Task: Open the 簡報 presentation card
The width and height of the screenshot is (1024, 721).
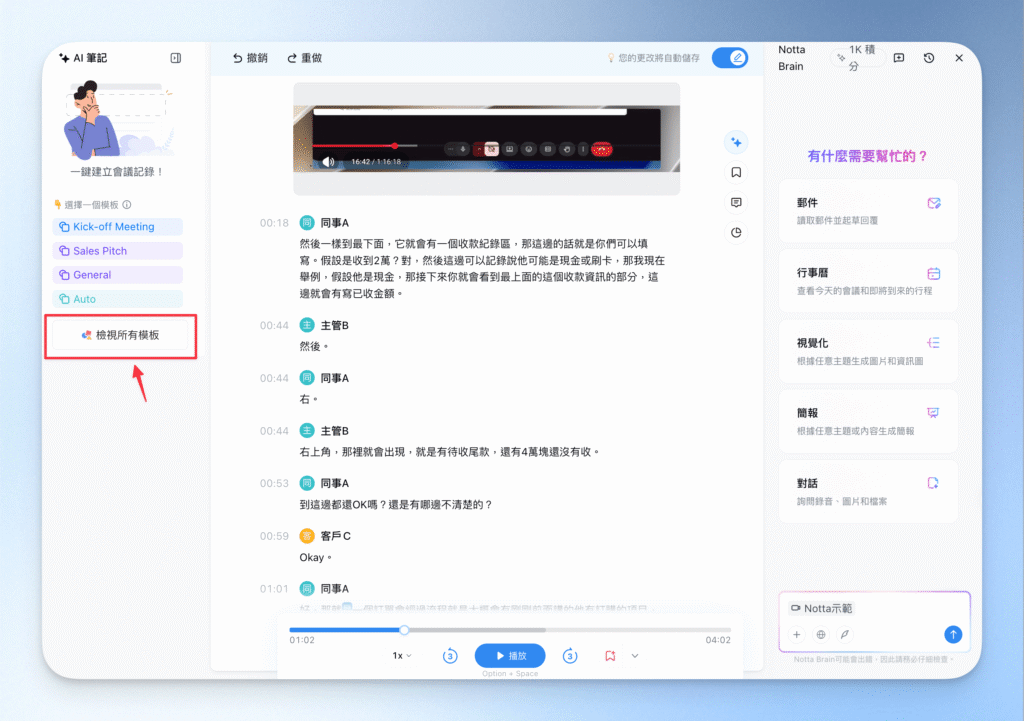Action: (868, 421)
